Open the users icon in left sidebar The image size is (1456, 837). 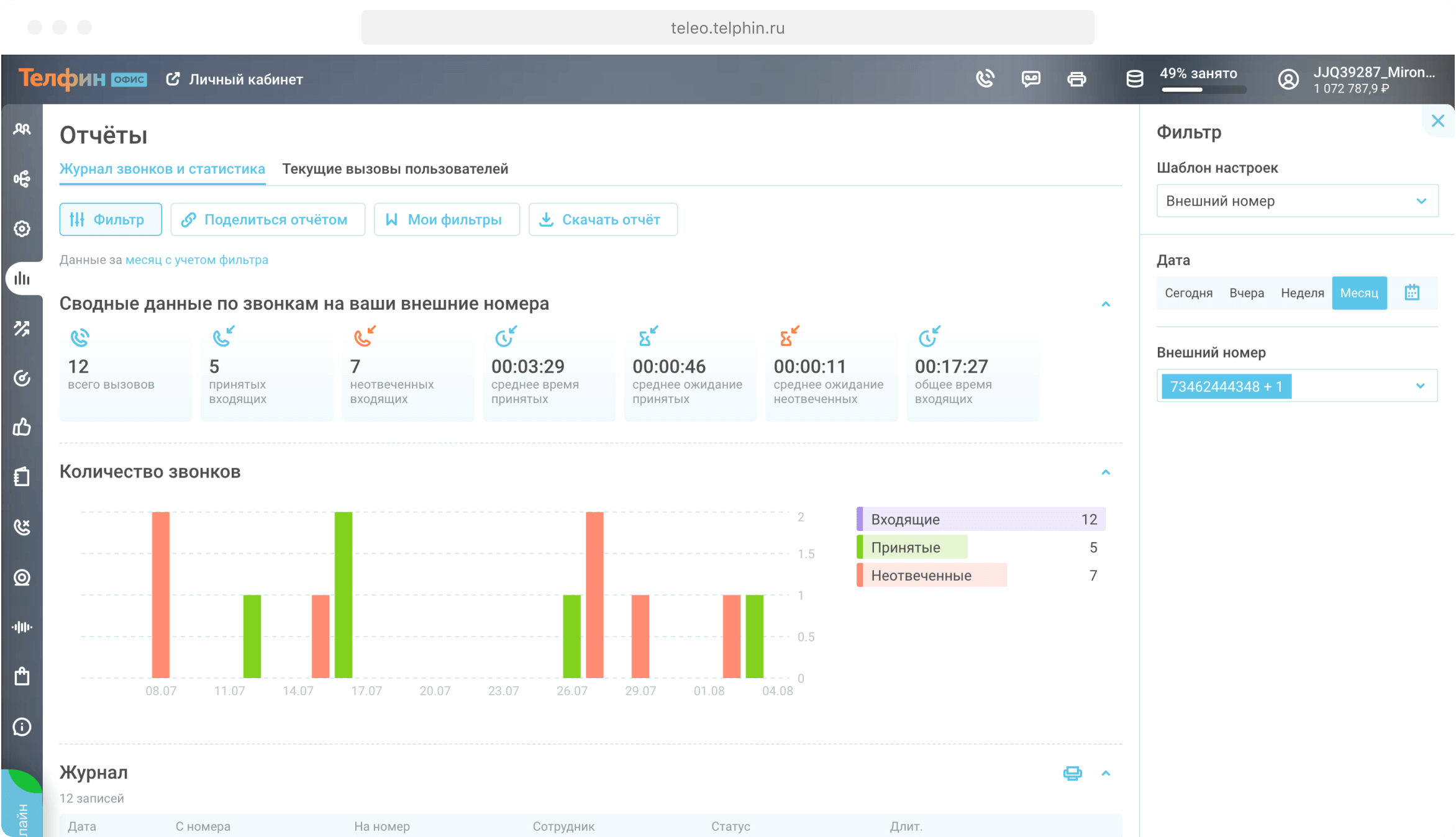click(x=22, y=129)
